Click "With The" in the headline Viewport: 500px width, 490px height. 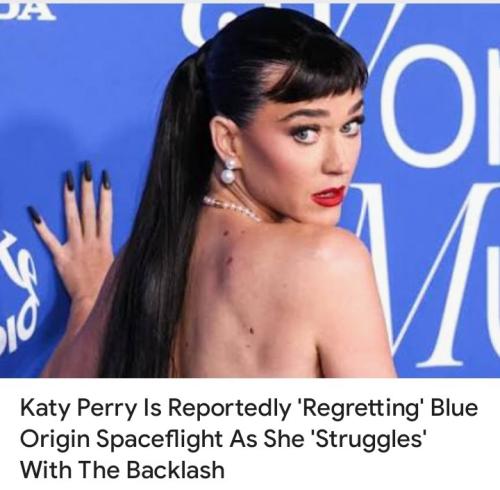pos(71,469)
